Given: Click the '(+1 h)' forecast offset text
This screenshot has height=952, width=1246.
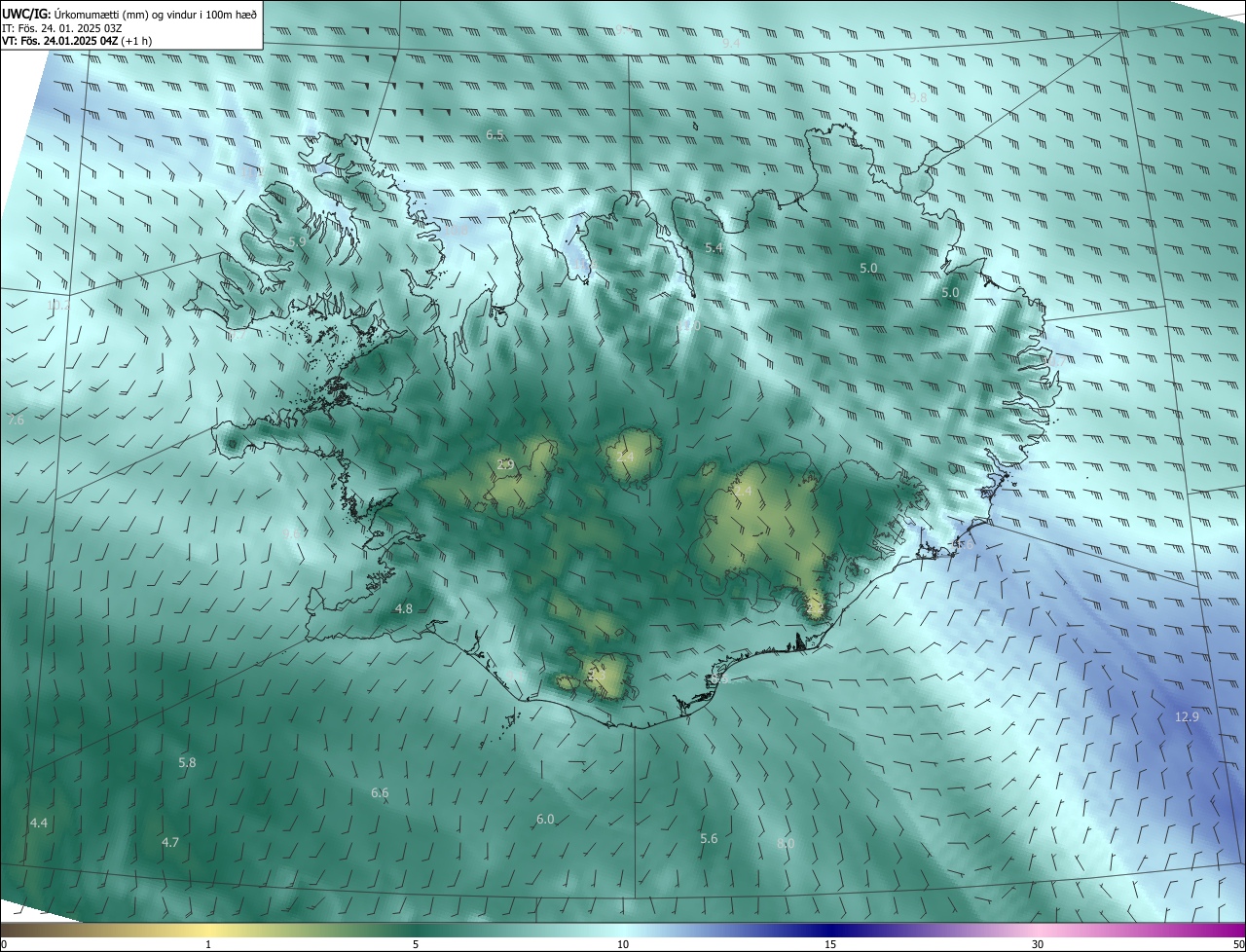Looking at the screenshot, I should tap(134, 41).
